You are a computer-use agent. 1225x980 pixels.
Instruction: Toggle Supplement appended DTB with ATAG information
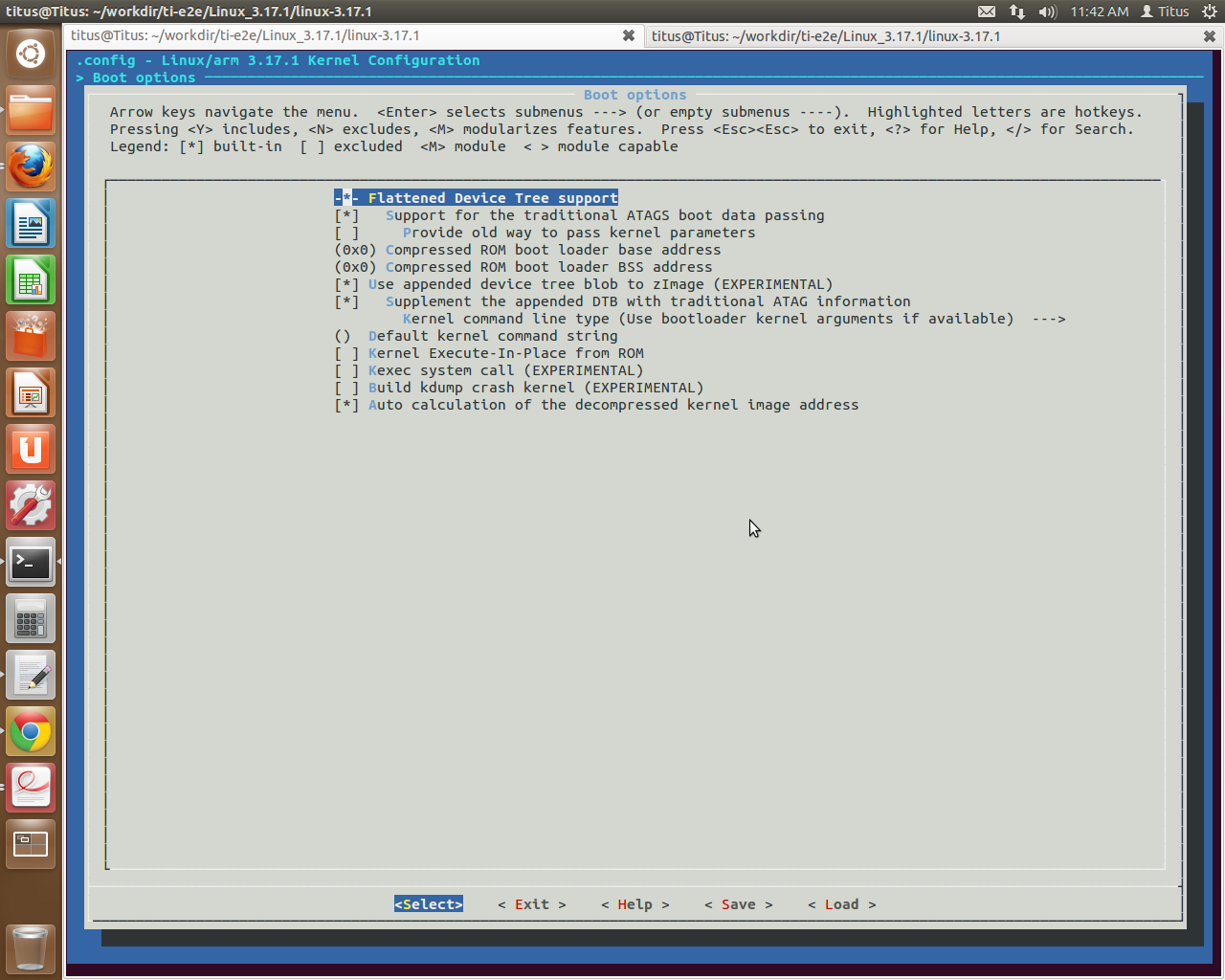(622, 301)
